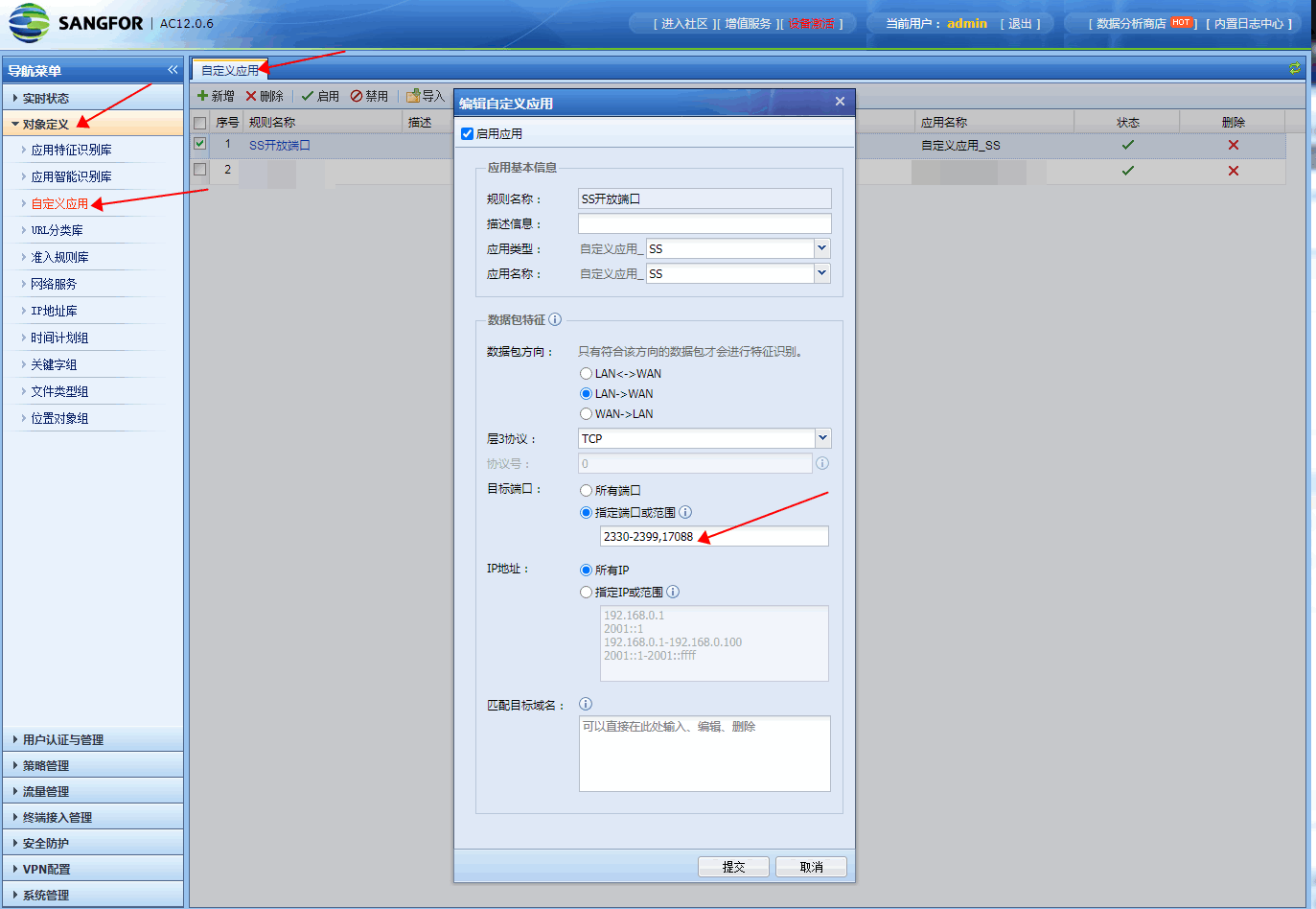Image resolution: width=1316 pixels, height=909 pixels.
Task: Expand the 系统管理 section
Action: [93, 895]
